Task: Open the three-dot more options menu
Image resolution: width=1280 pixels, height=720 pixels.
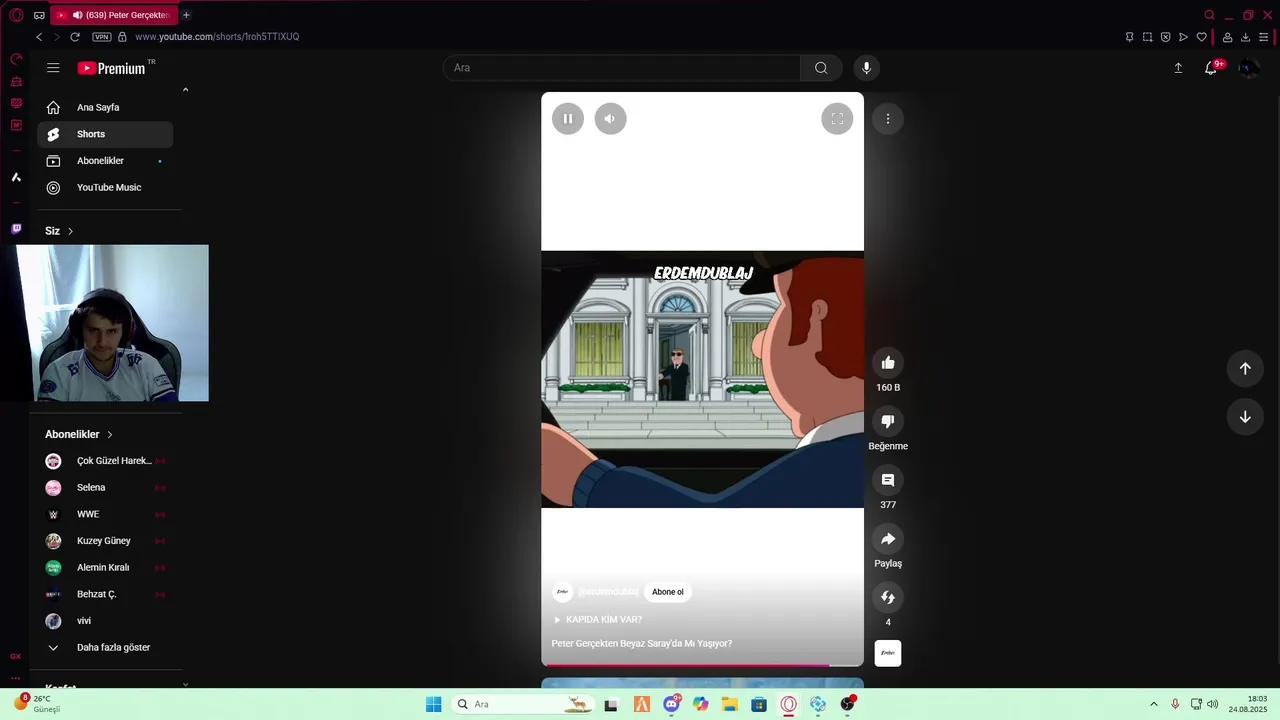Action: click(x=887, y=119)
